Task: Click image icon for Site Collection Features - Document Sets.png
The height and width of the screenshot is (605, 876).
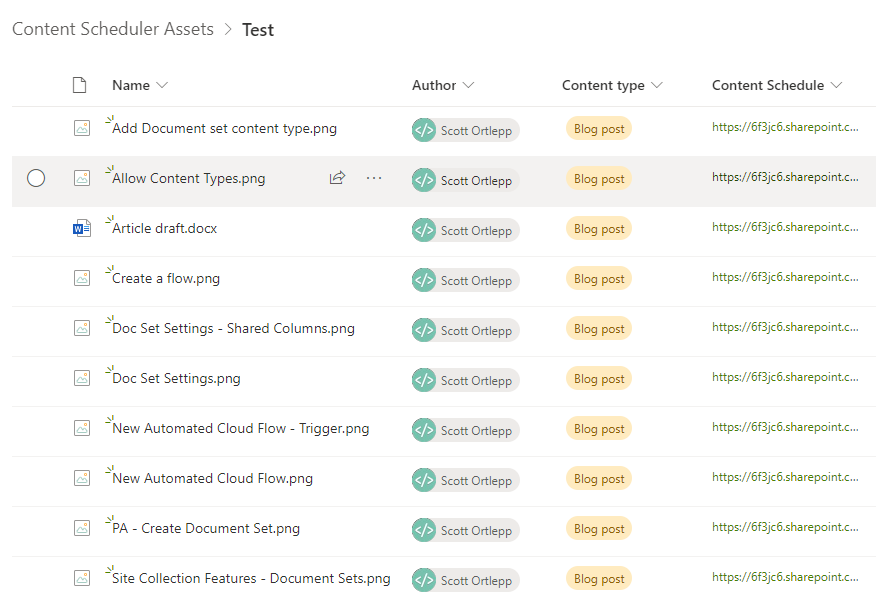Action: point(82,578)
